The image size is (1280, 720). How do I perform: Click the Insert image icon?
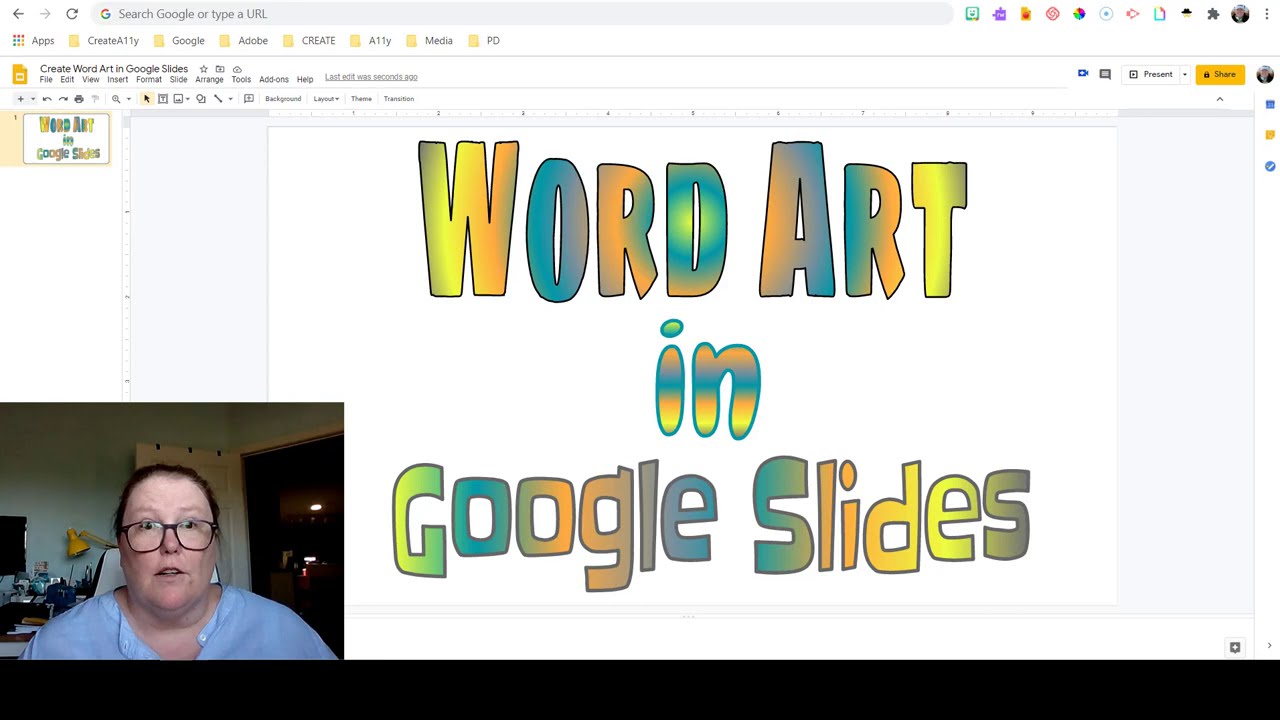click(178, 99)
